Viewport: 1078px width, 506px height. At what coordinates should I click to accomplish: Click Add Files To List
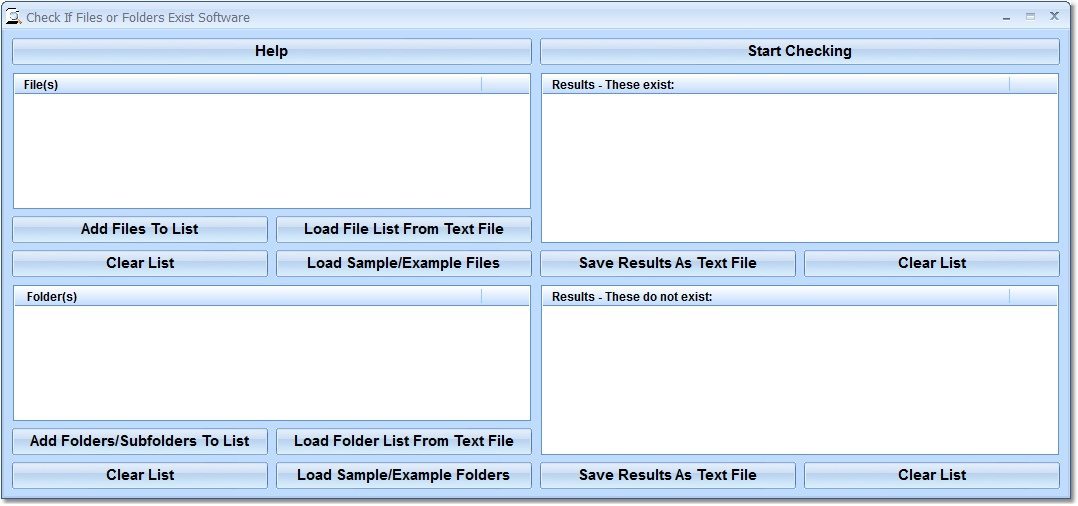(x=140, y=229)
